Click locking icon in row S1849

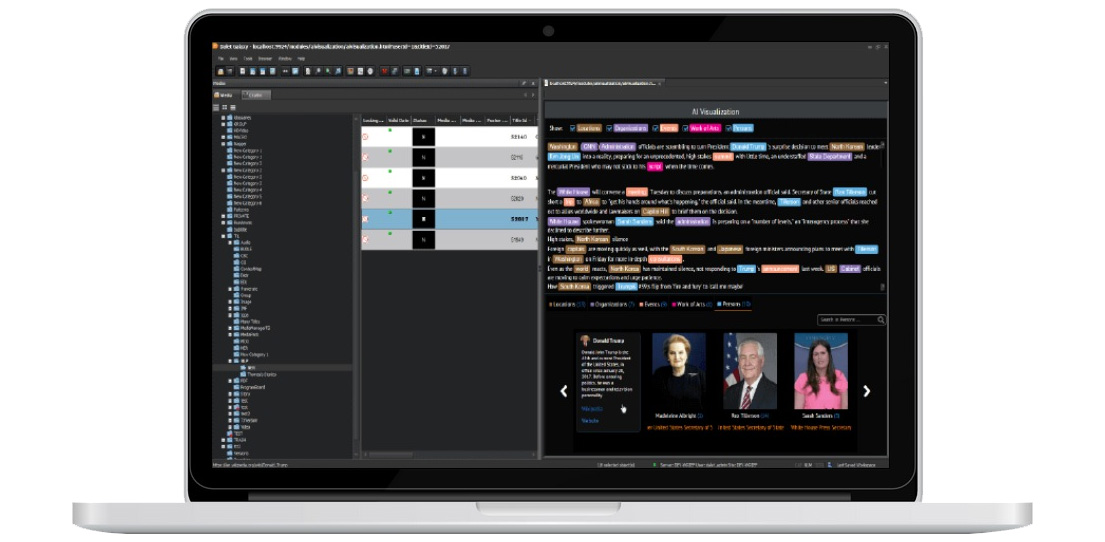(365, 240)
